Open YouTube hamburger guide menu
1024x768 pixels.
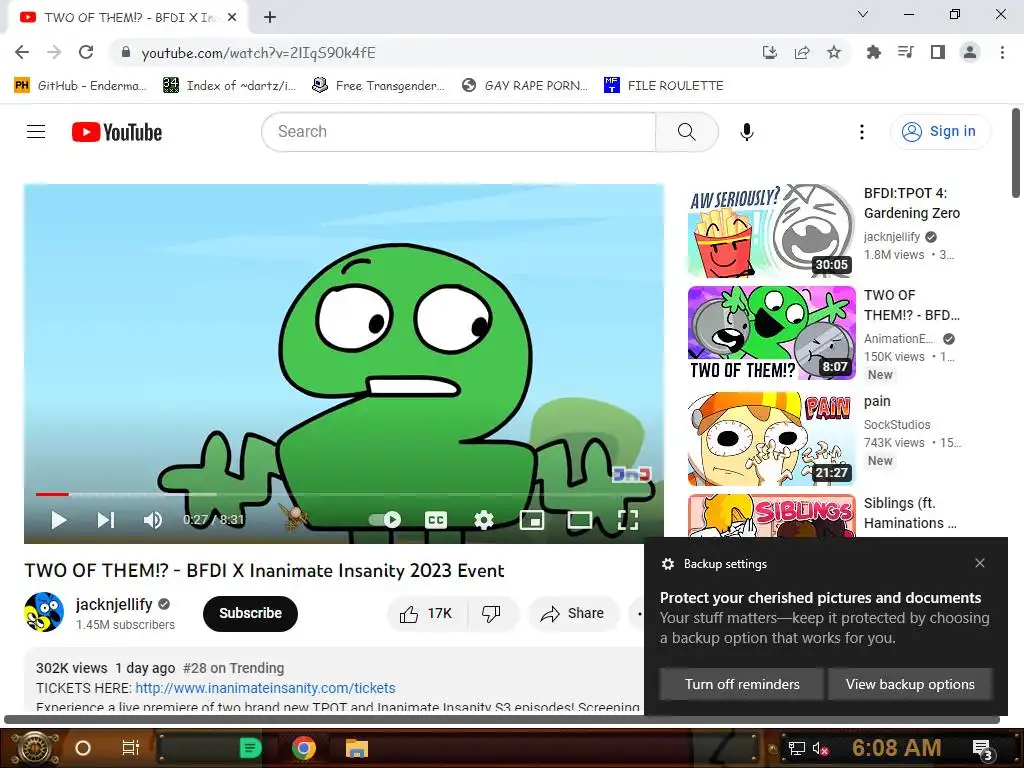(36, 132)
